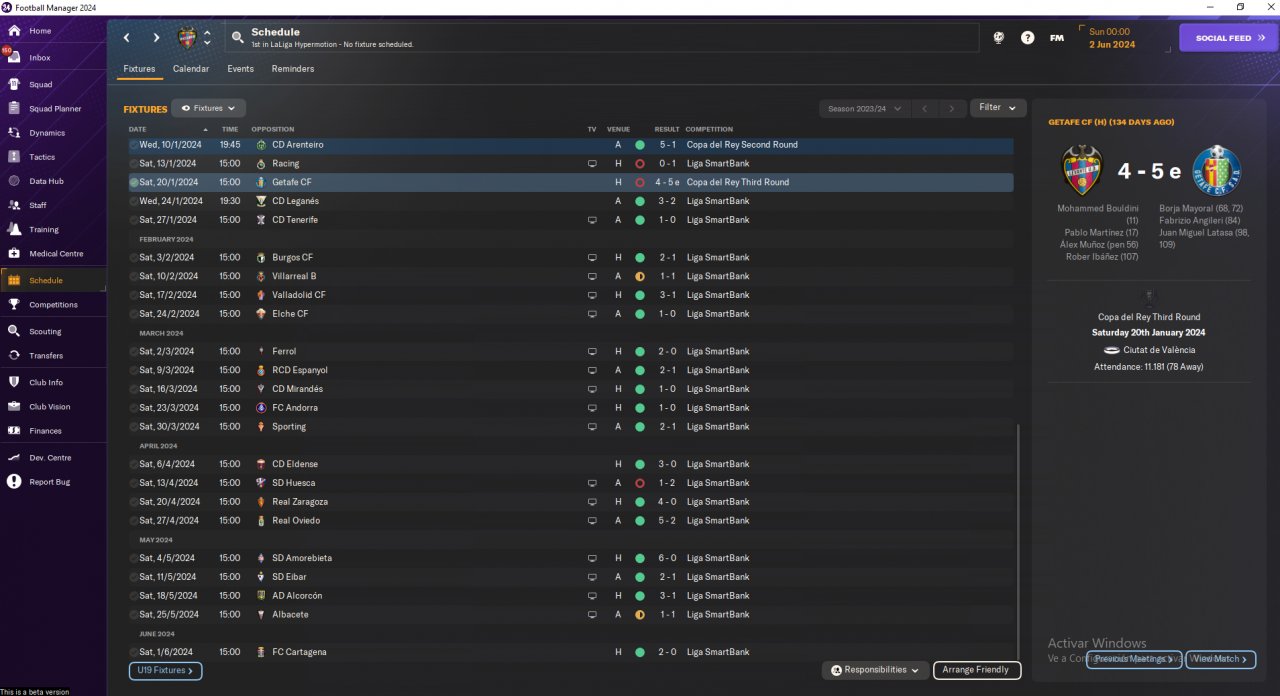Go back with the left arrow
Viewport: 1280px width, 696px height.
pos(127,38)
